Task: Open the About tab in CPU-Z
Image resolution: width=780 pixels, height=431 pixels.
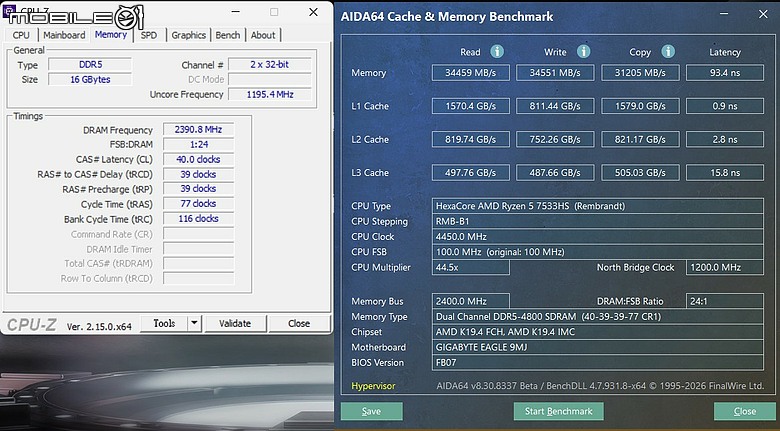Action: [263, 35]
